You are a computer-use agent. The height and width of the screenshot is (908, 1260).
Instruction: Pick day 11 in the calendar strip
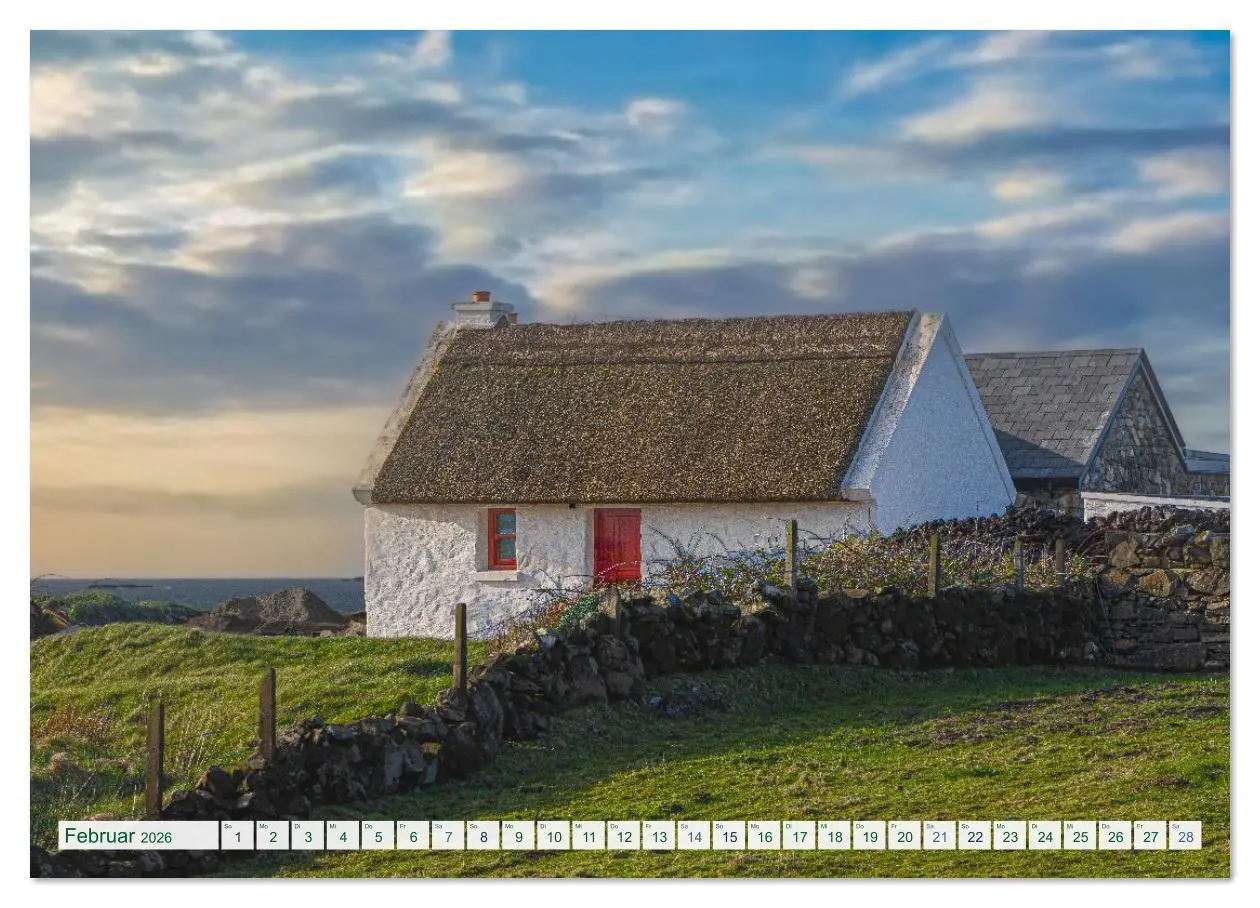click(x=588, y=836)
